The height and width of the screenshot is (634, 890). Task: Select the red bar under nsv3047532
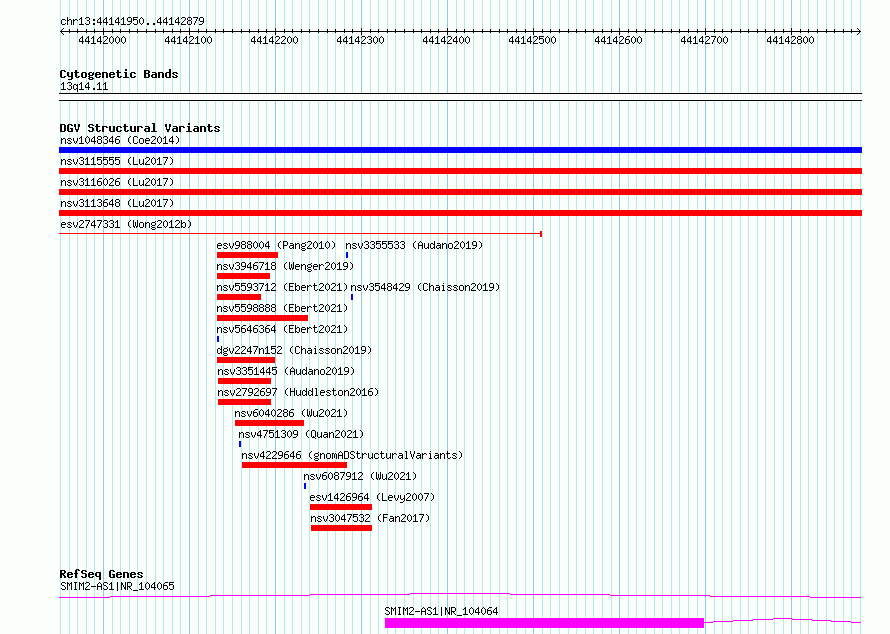[341, 528]
